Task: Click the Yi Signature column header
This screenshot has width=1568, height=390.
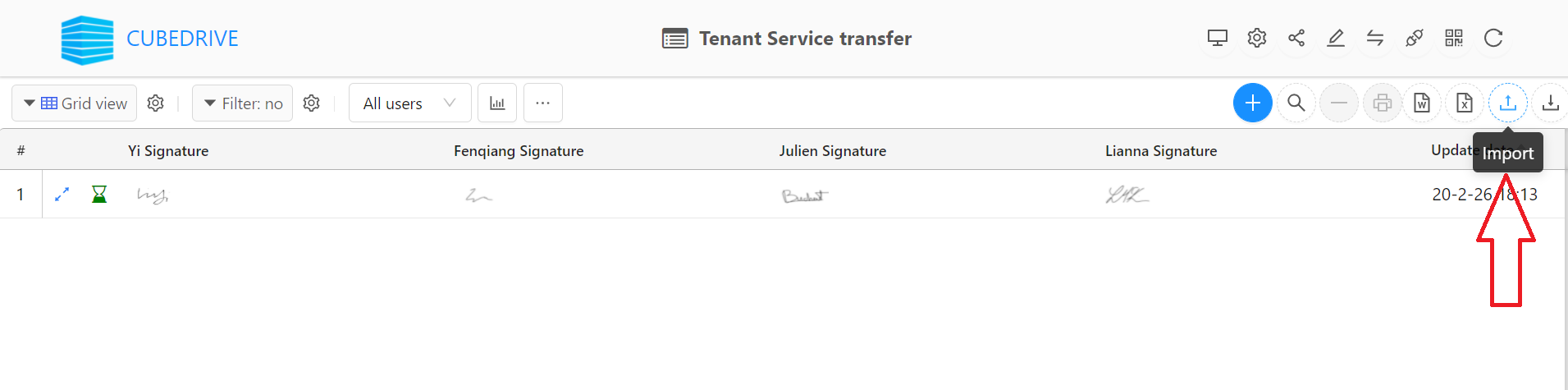Action: 168,150
